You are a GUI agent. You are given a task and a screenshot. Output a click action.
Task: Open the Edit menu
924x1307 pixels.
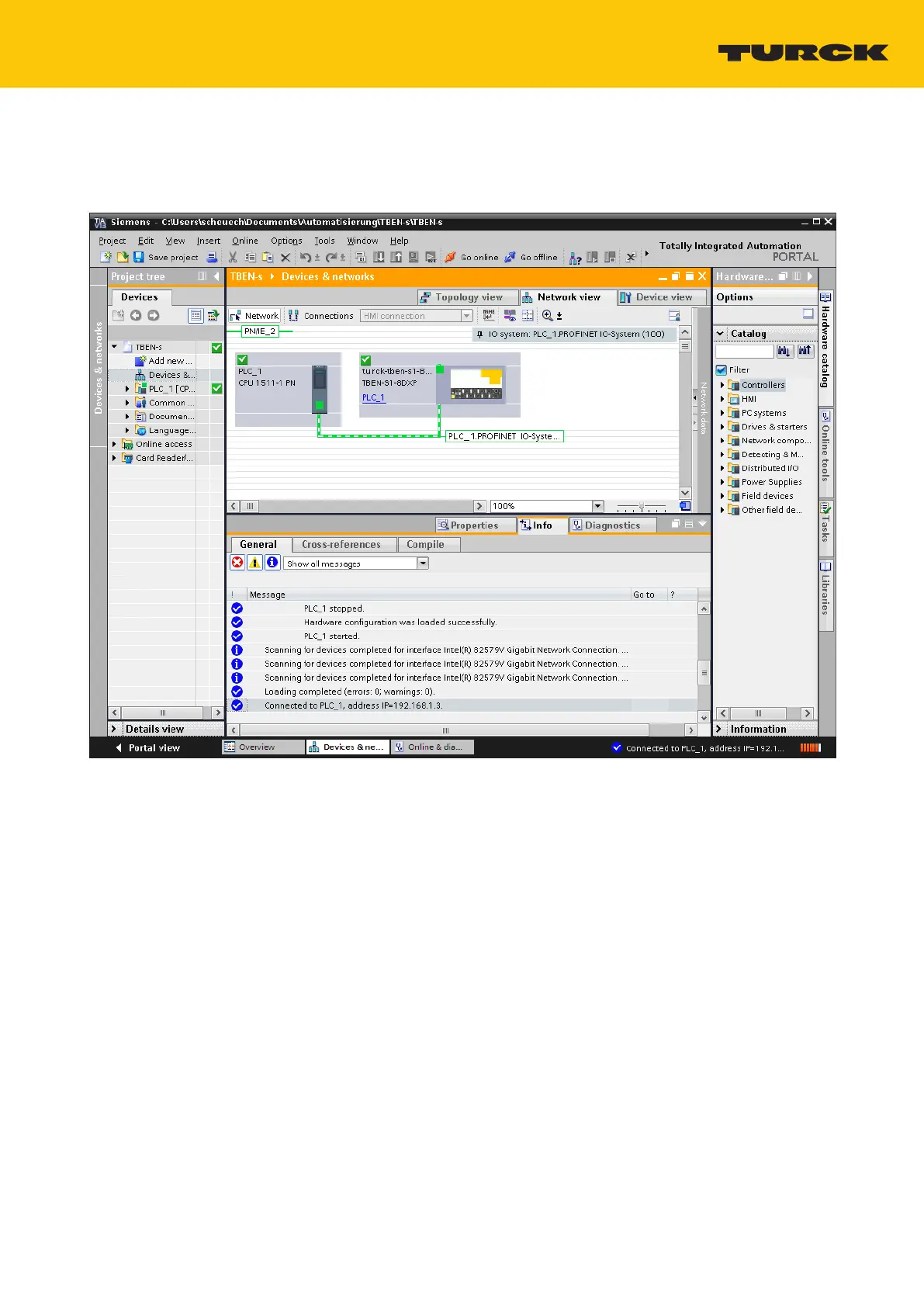pyautogui.click(x=146, y=241)
